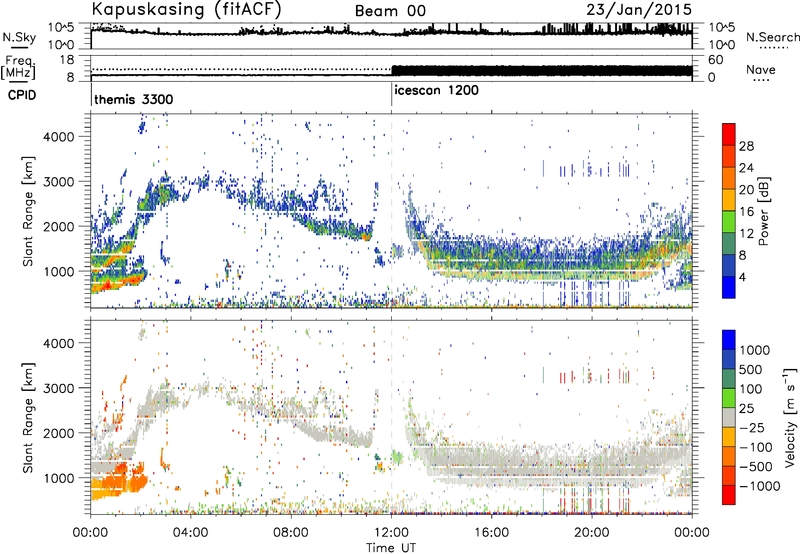Click the '3000' tick of the velocity panel
Viewport: 800px width, 554px height.
tap(58, 388)
